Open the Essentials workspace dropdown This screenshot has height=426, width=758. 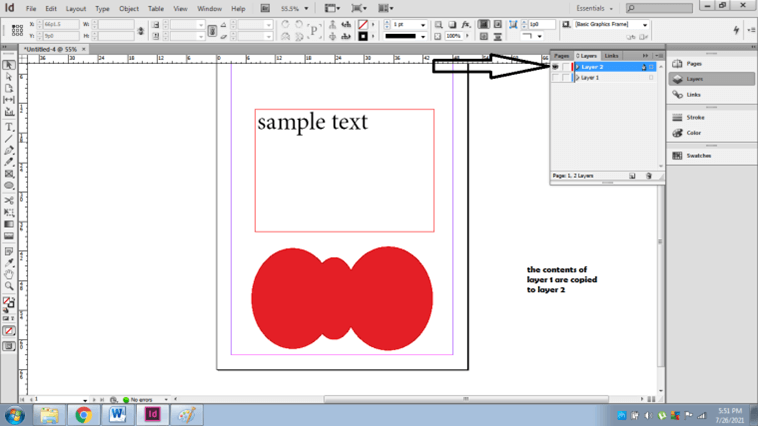(x=595, y=8)
